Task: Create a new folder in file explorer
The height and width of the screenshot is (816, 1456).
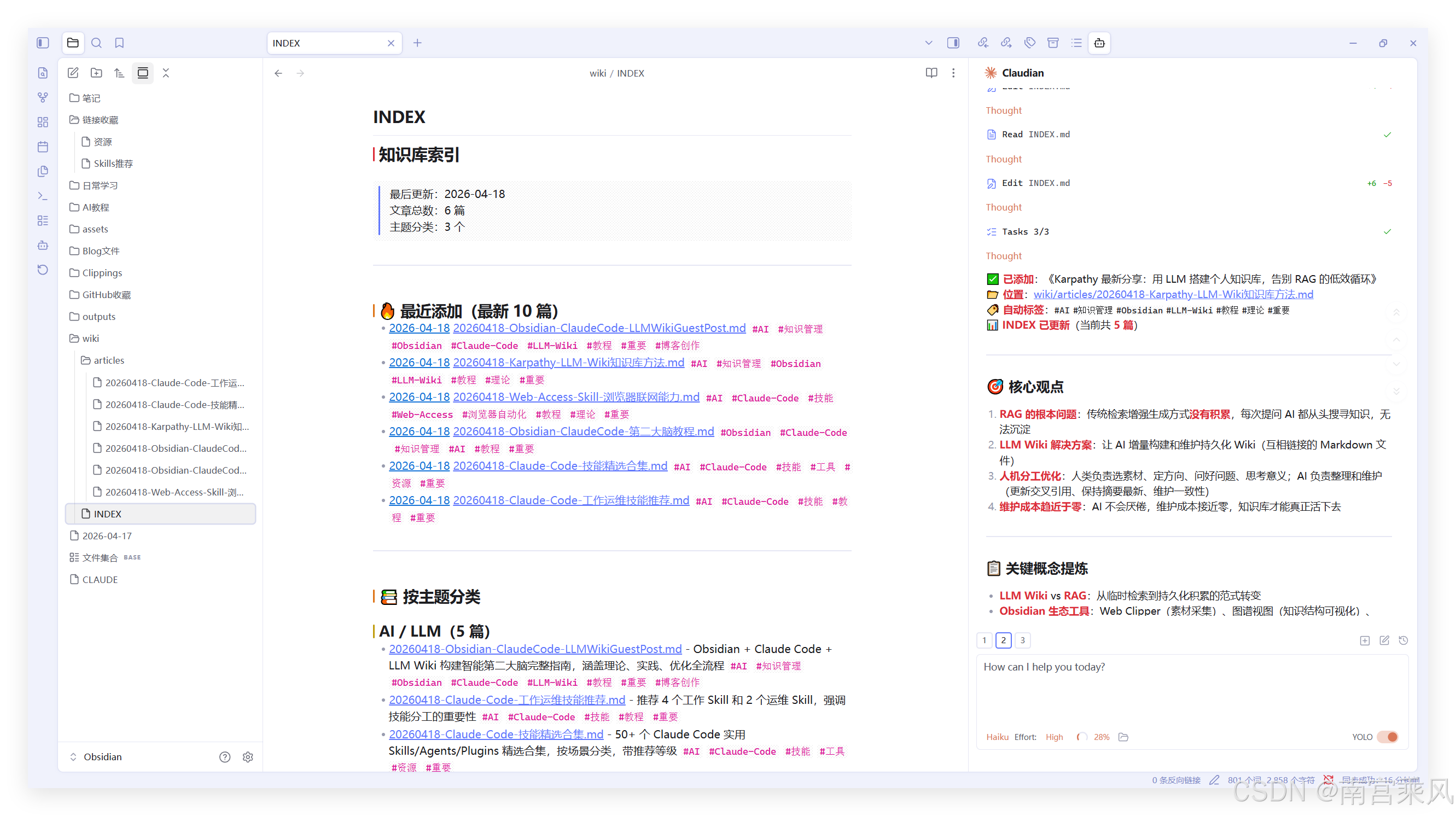Action: pos(97,73)
